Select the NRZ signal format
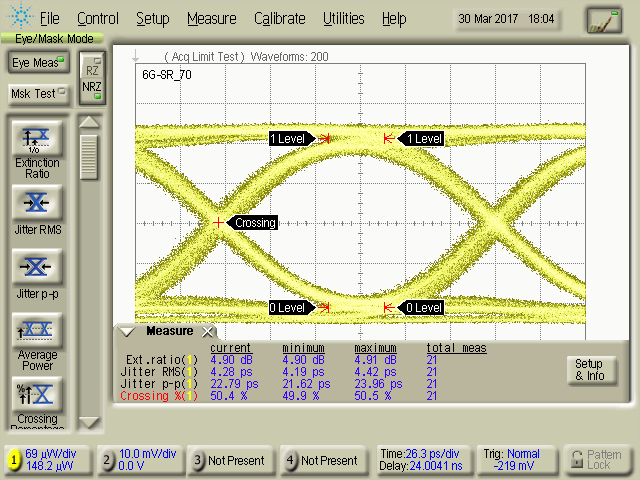The height and width of the screenshot is (480, 640). pos(93,90)
